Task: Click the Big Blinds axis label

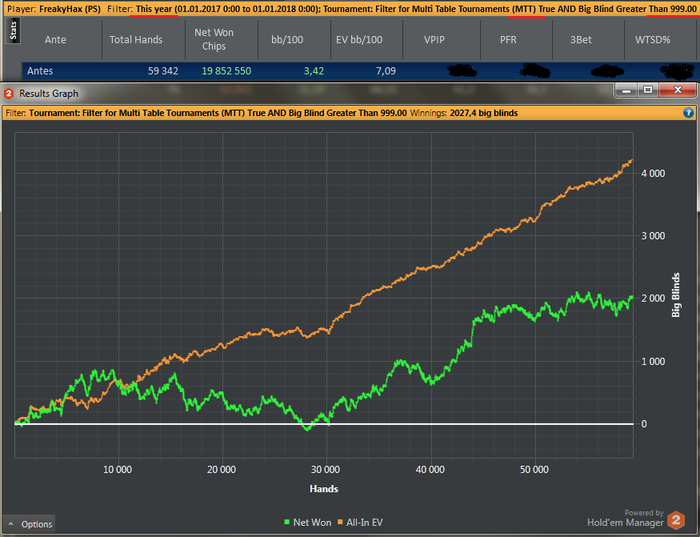Action: (x=676, y=295)
